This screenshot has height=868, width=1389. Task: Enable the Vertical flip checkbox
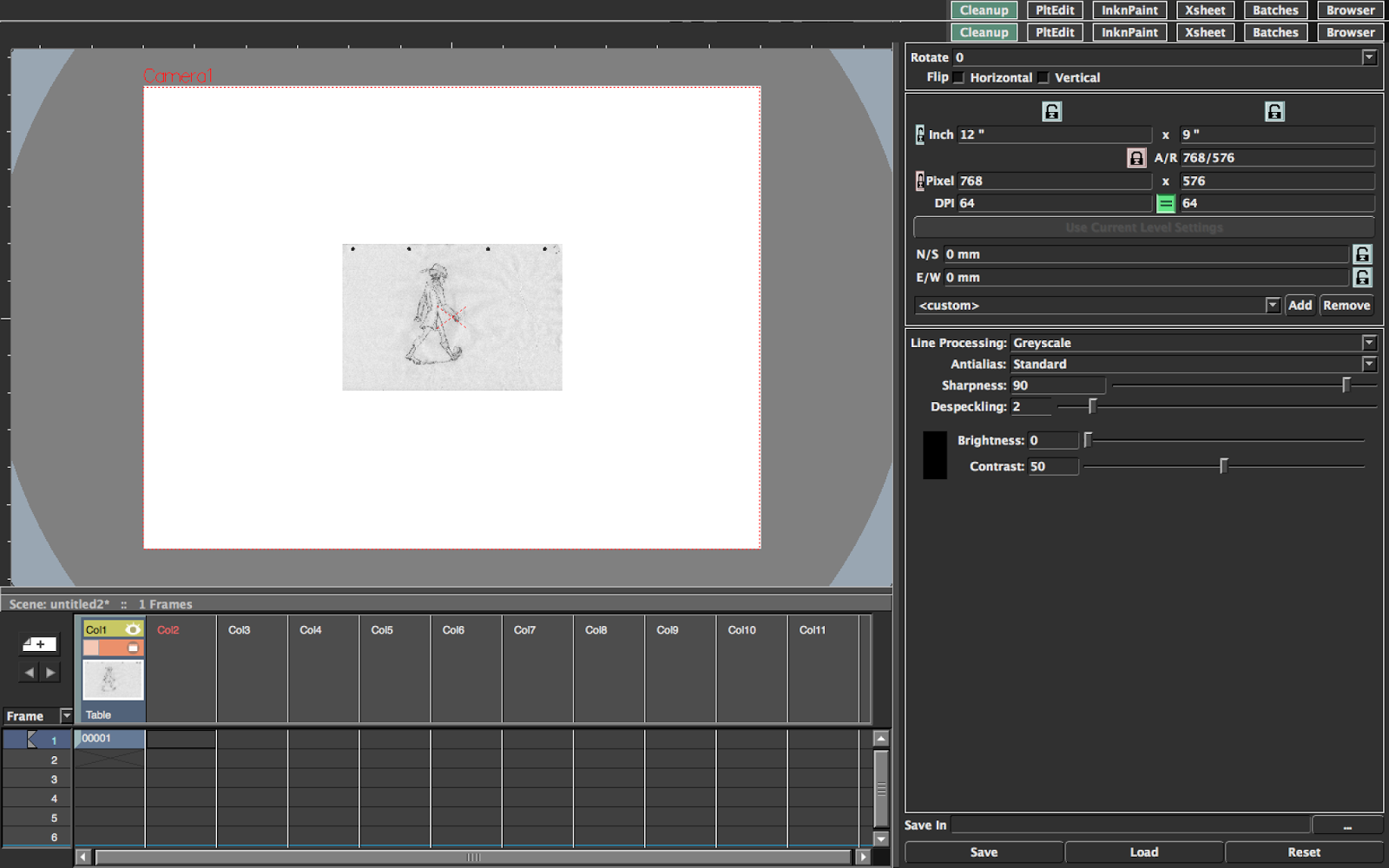click(1043, 78)
